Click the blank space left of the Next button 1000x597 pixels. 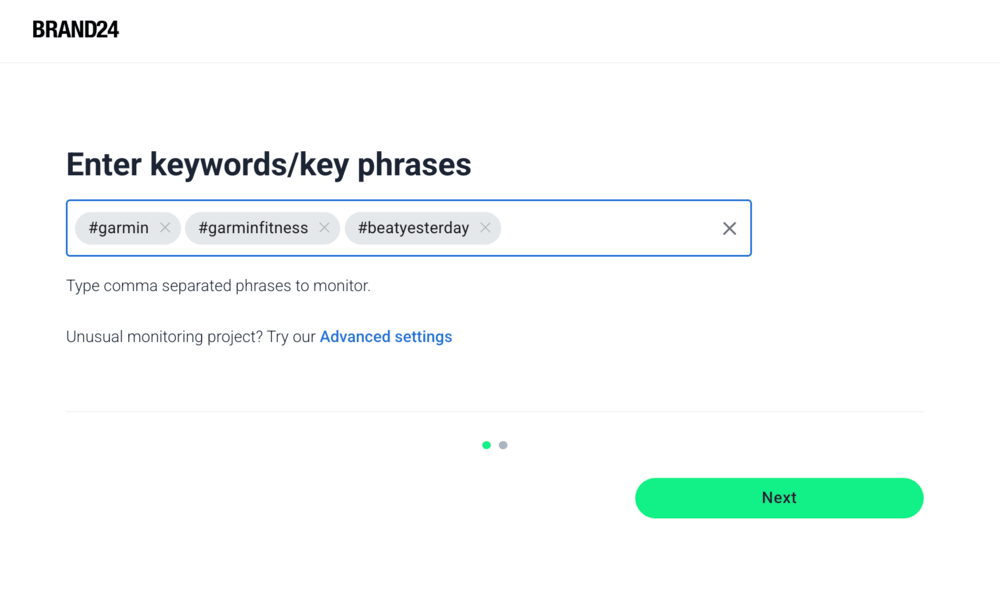[x=350, y=498]
